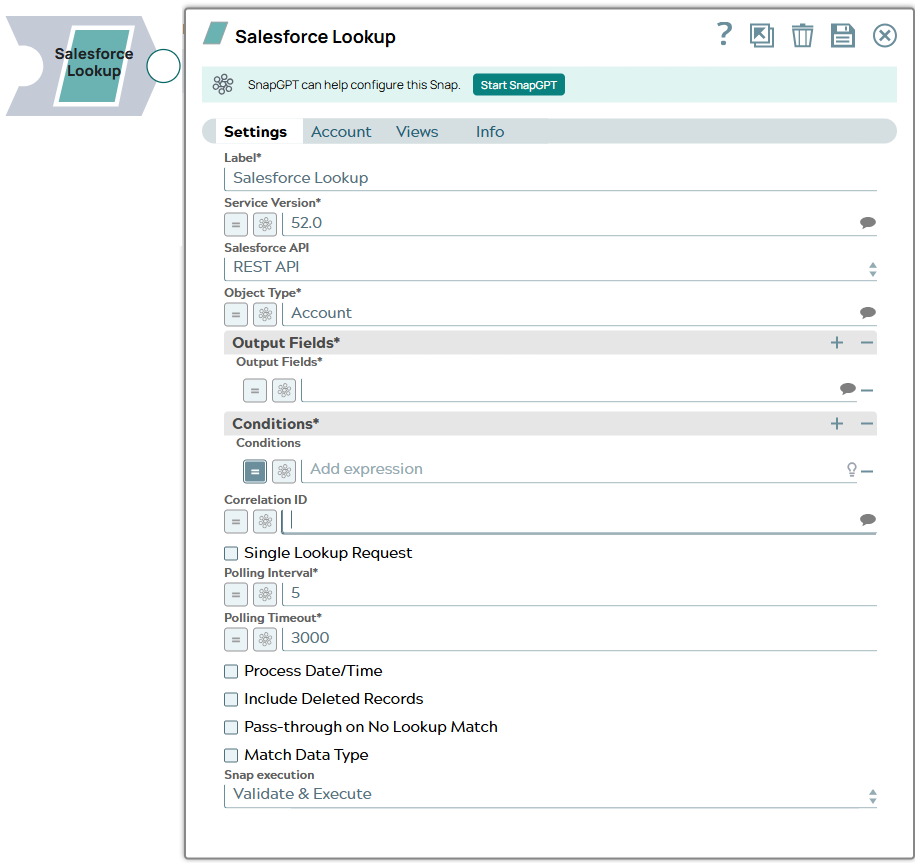Open the Views tab

[417, 132]
